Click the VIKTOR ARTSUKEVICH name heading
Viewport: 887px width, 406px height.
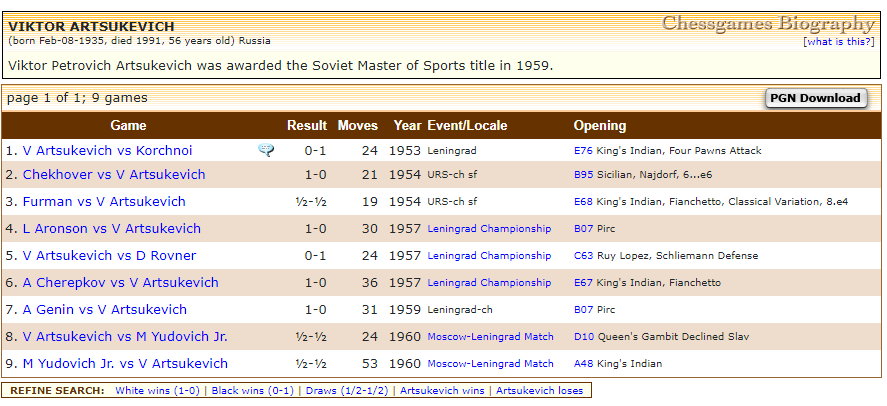[x=91, y=27]
